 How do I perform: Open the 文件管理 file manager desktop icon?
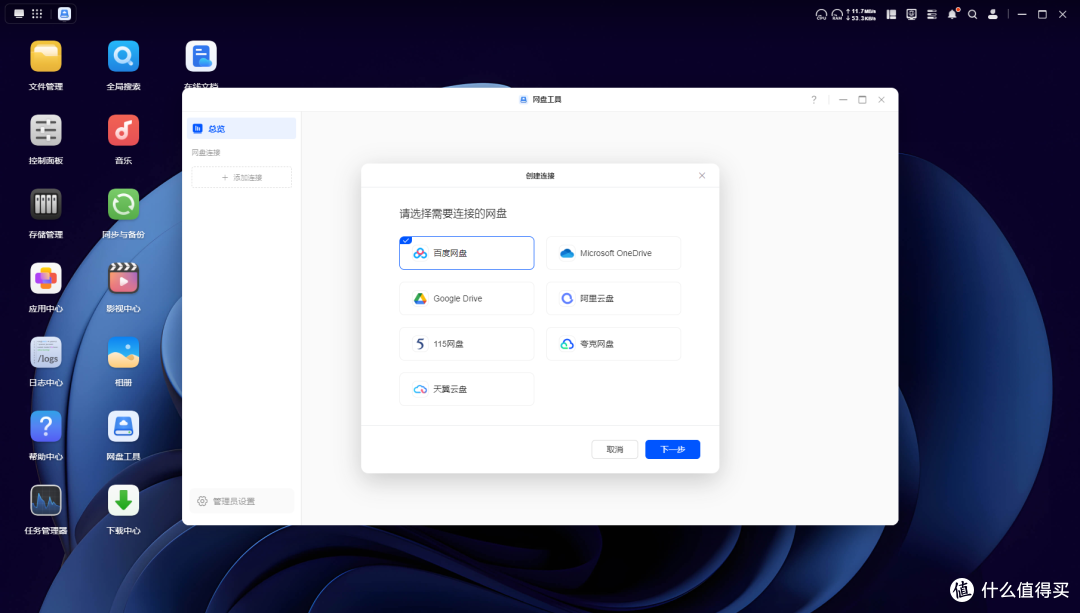coord(45,56)
